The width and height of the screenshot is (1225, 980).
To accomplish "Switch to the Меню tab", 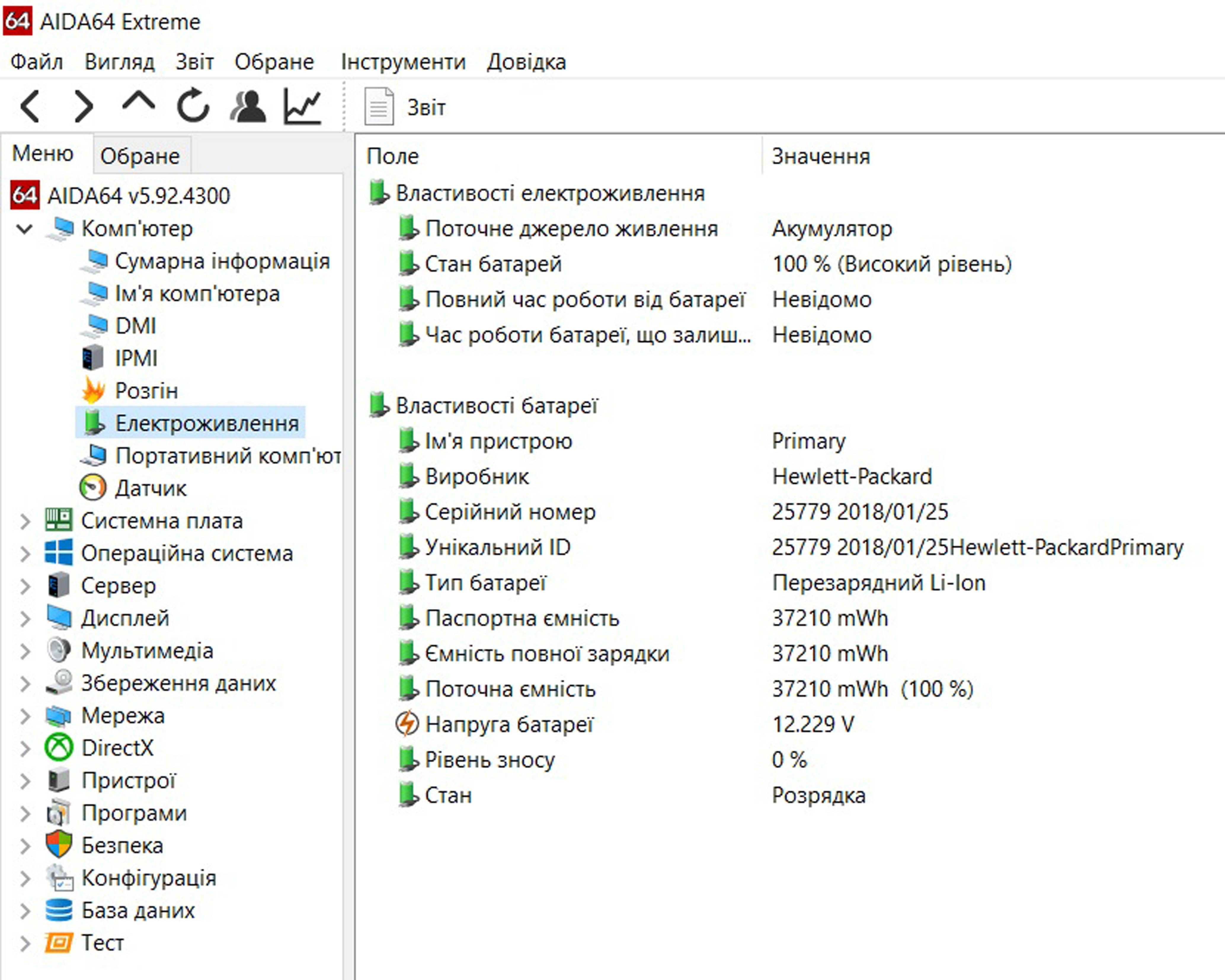I will click(43, 154).
